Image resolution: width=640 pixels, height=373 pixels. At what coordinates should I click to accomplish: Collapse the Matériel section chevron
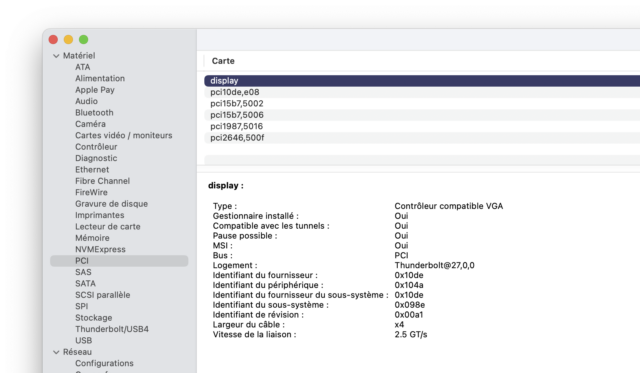(x=56, y=56)
